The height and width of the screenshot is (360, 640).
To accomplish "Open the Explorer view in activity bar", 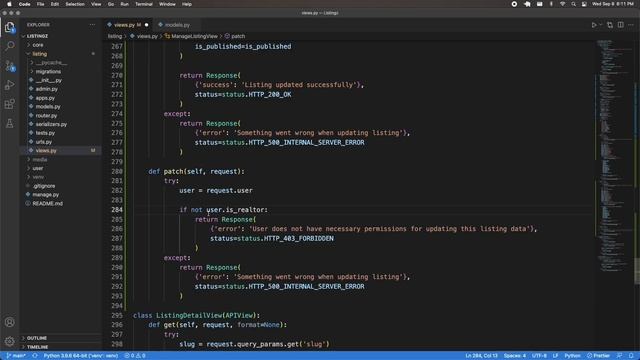I will click(10, 27).
